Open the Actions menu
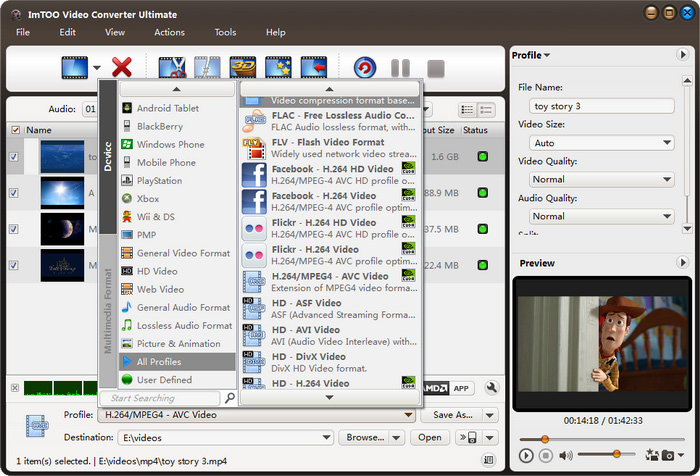Screen dimensions: 700x476 (x=169, y=32)
